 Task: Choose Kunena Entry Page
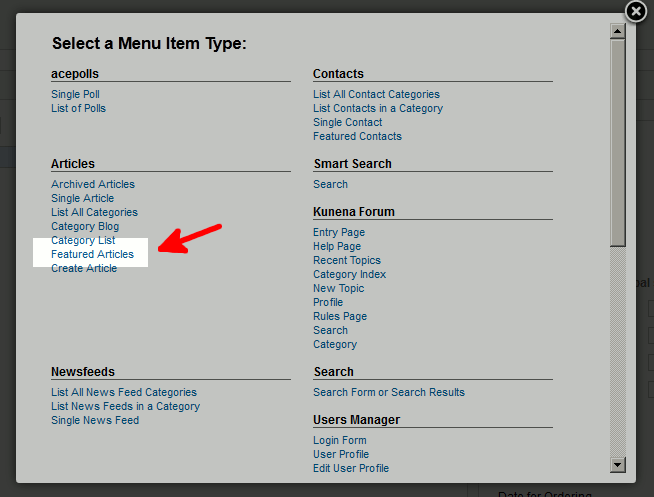[339, 232]
